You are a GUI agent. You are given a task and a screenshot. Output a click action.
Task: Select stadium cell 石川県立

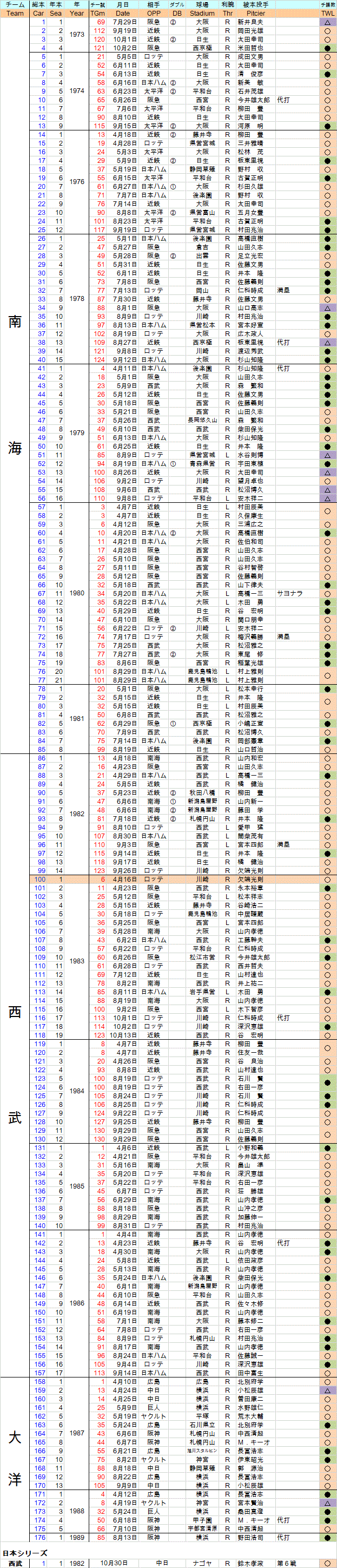click(x=202, y=1425)
